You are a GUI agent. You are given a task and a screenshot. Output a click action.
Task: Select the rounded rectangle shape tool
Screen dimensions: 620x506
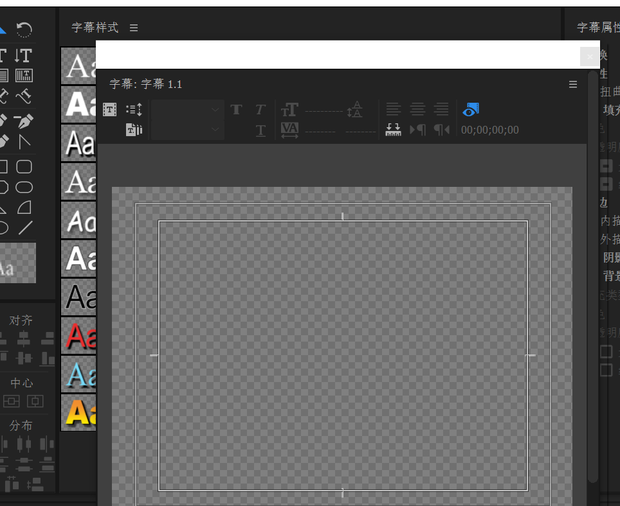click(24, 167)
